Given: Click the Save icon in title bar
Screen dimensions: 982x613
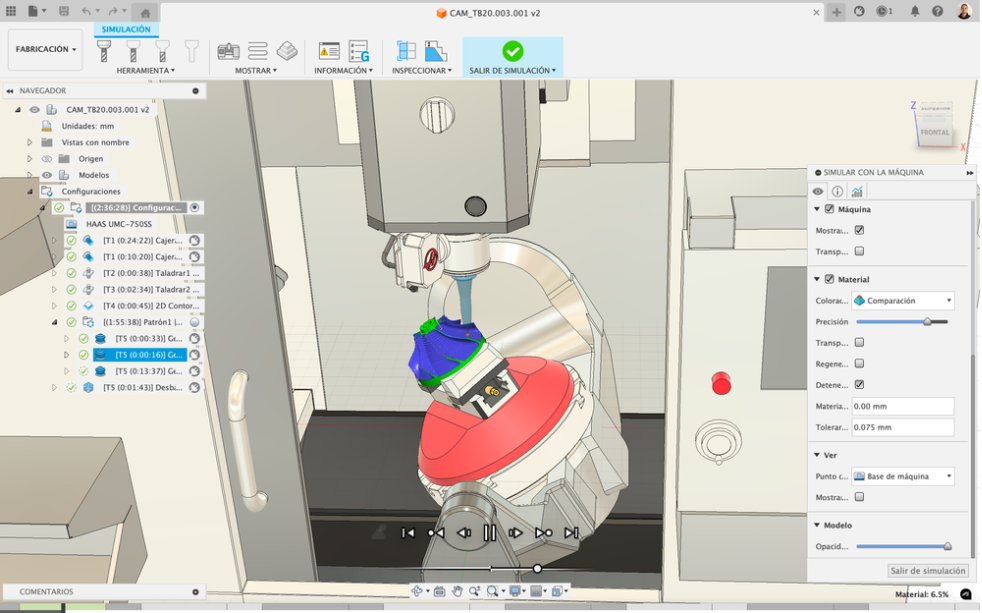Looking at the screenshot, I should tap(64, 11).
